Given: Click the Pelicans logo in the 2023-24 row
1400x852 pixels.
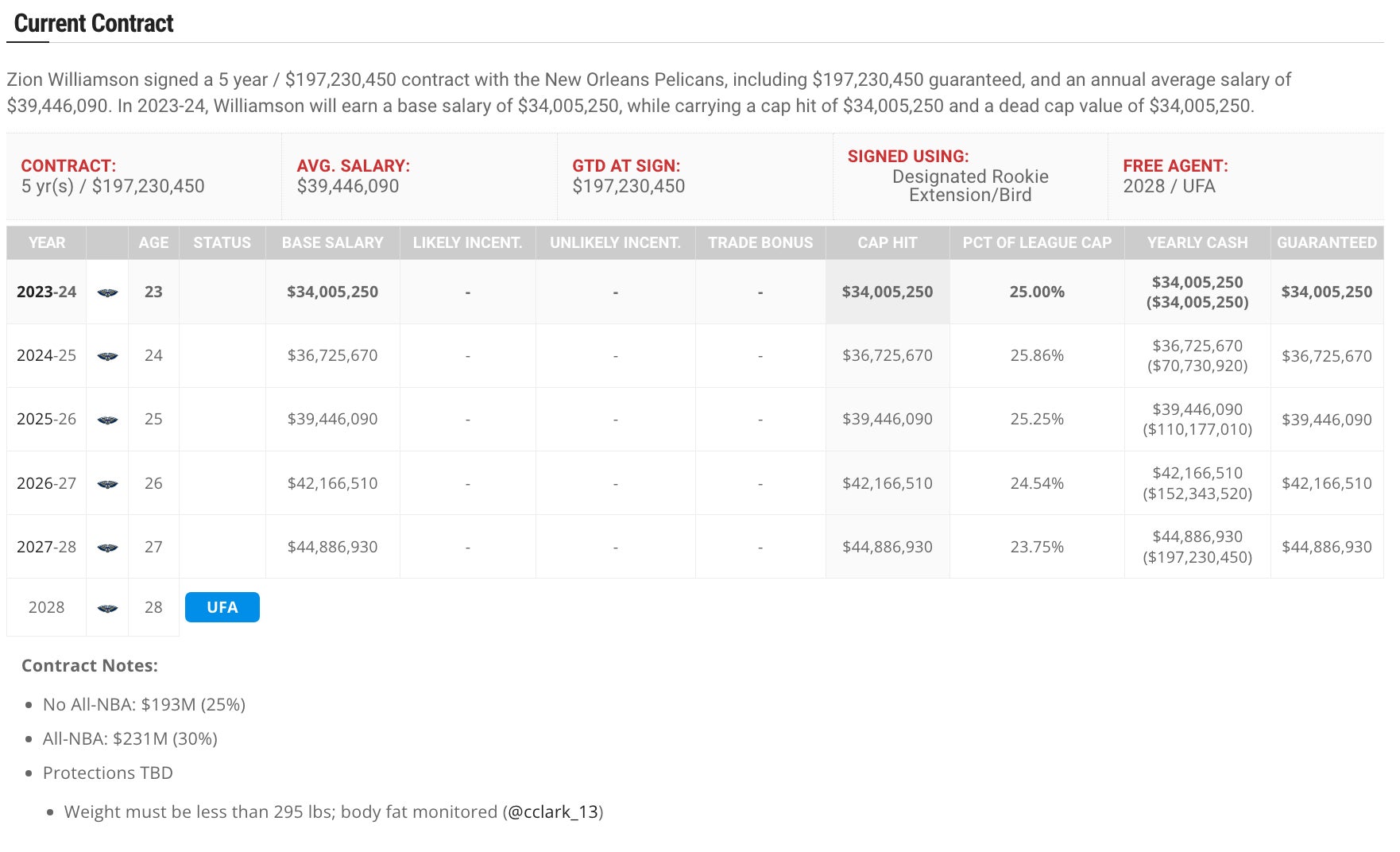Looking at the screenshot, I should coord(107,292).
